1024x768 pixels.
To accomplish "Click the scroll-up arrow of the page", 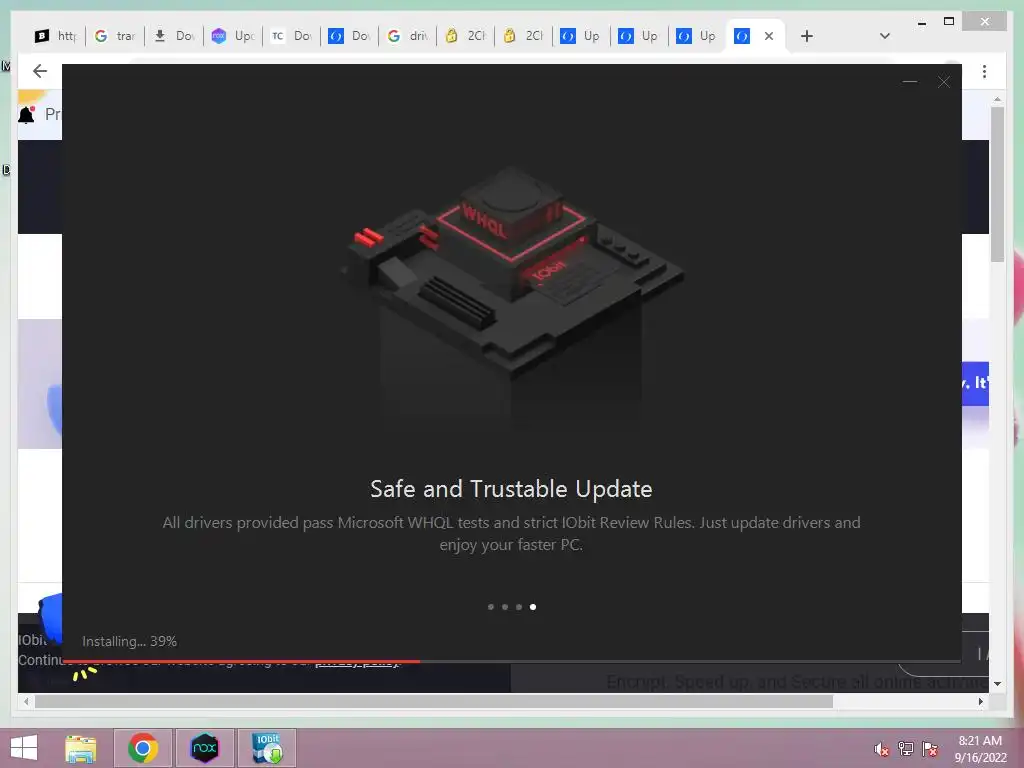I will pyautogui.click(x=997, y=99).
